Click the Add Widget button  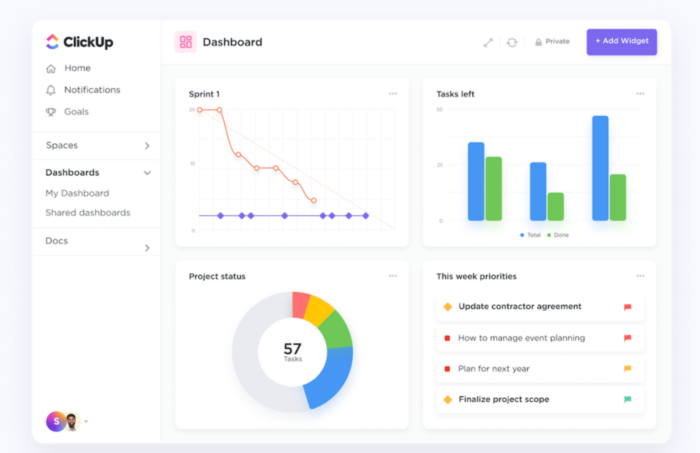(x=621, y=42)
